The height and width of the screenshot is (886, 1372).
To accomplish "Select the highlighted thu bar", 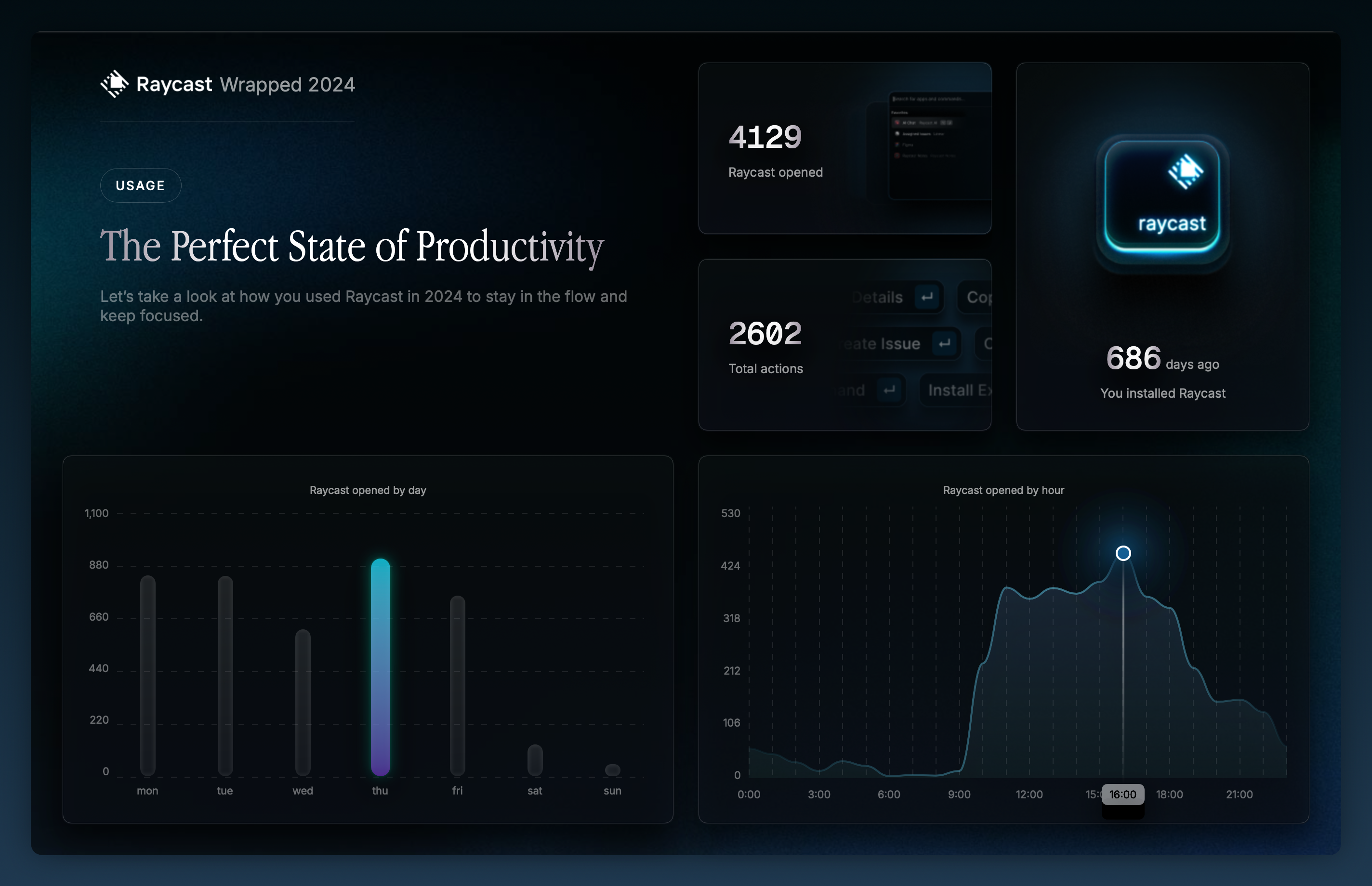I will (x=381, y=667).
